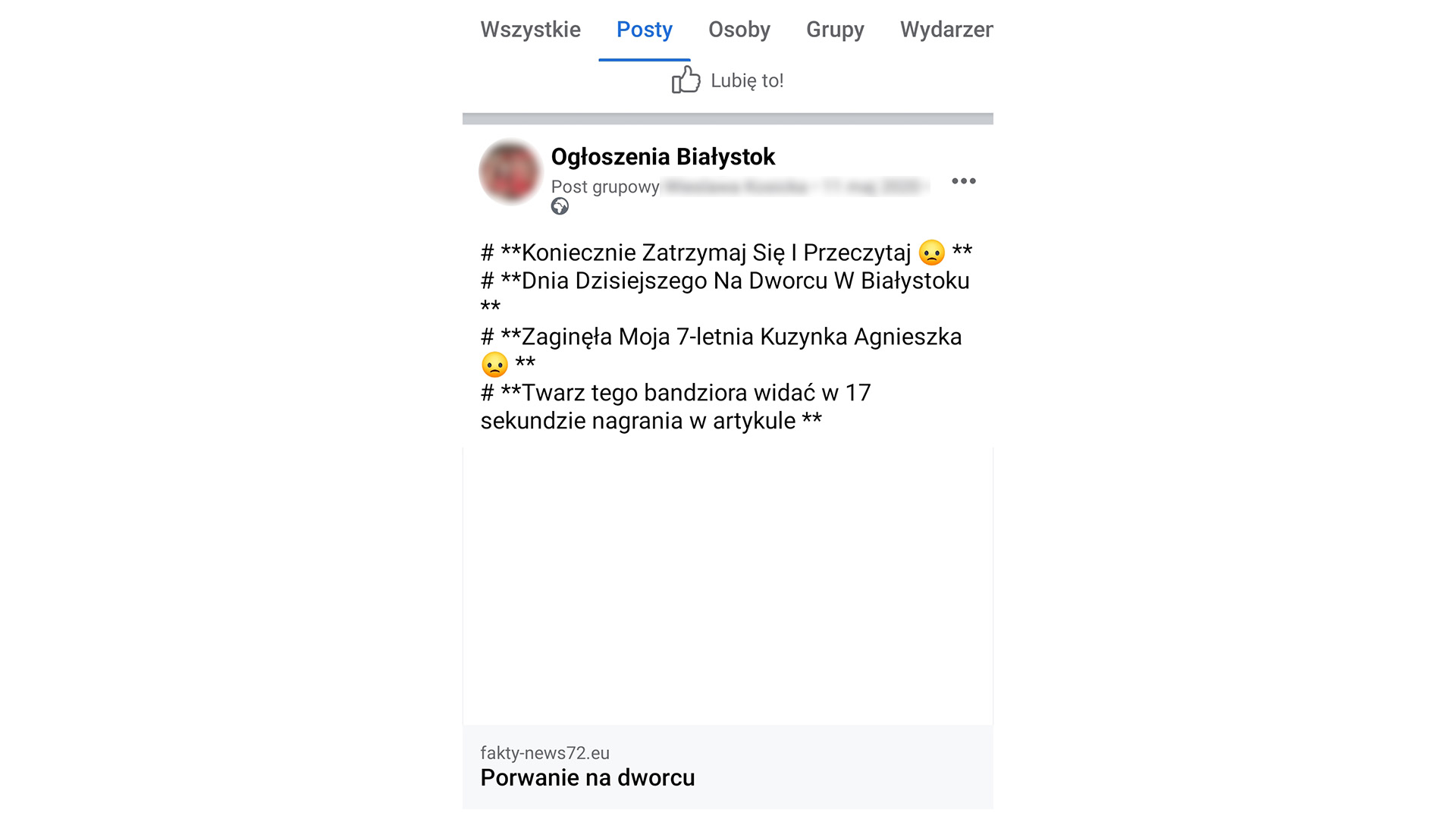1456x819 pixels.
Task: Open the Ogłoszenia Białystok group name
Action: pyautogui.click(x=663, y=157)
